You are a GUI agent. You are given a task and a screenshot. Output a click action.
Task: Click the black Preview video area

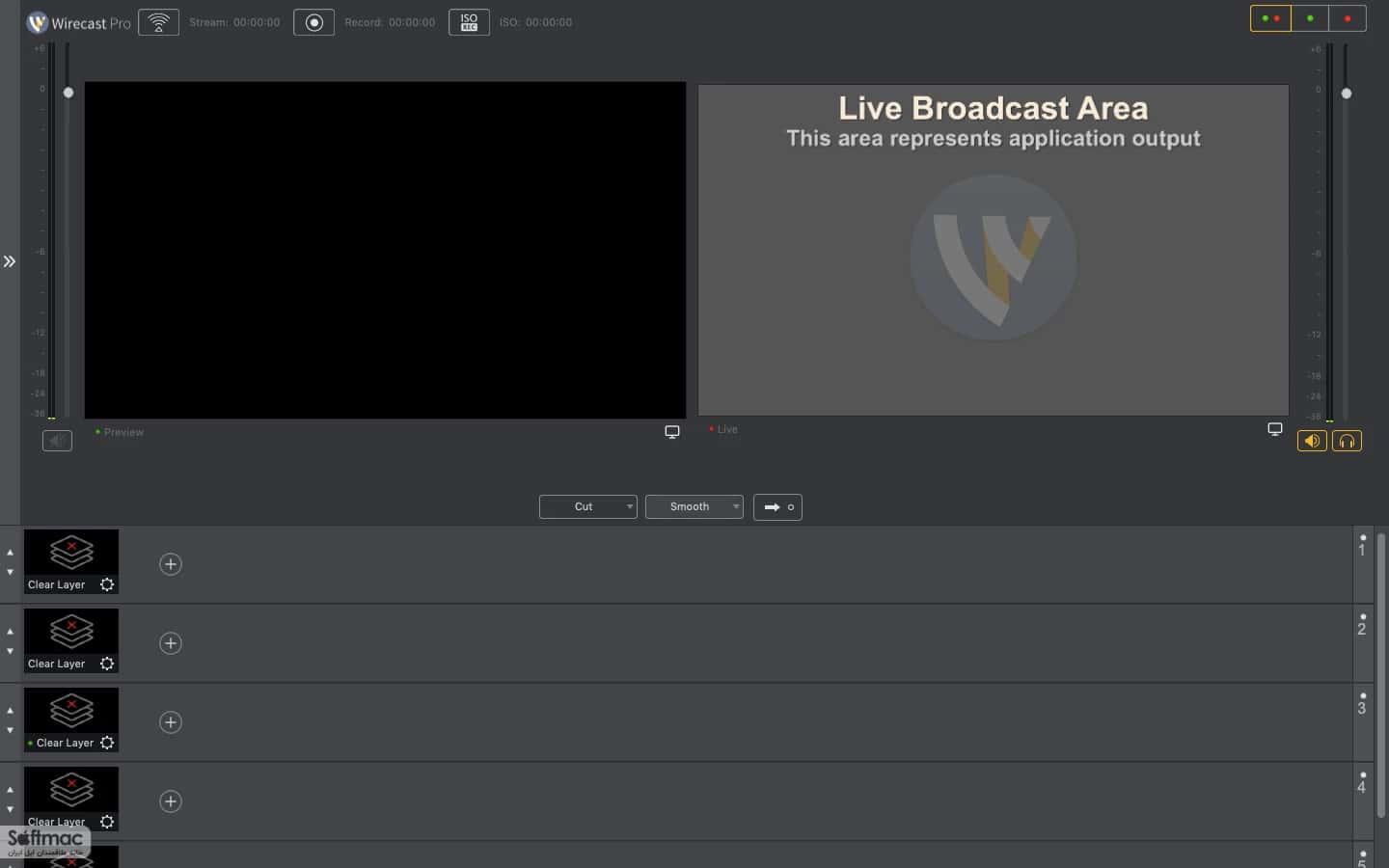click(385, 250)
